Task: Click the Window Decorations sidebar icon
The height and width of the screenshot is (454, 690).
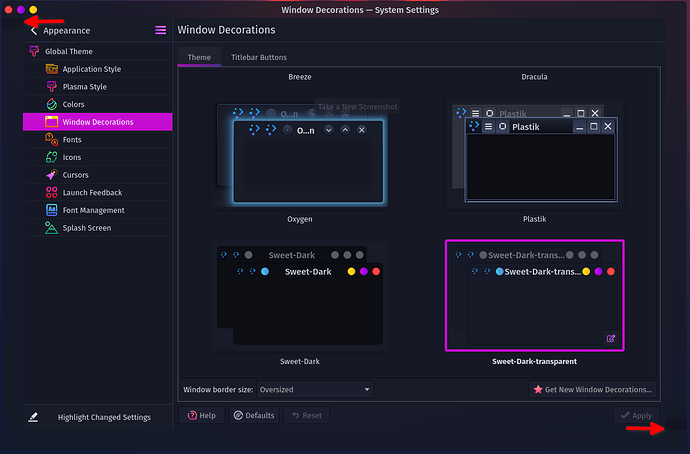Action: point(51,122)
